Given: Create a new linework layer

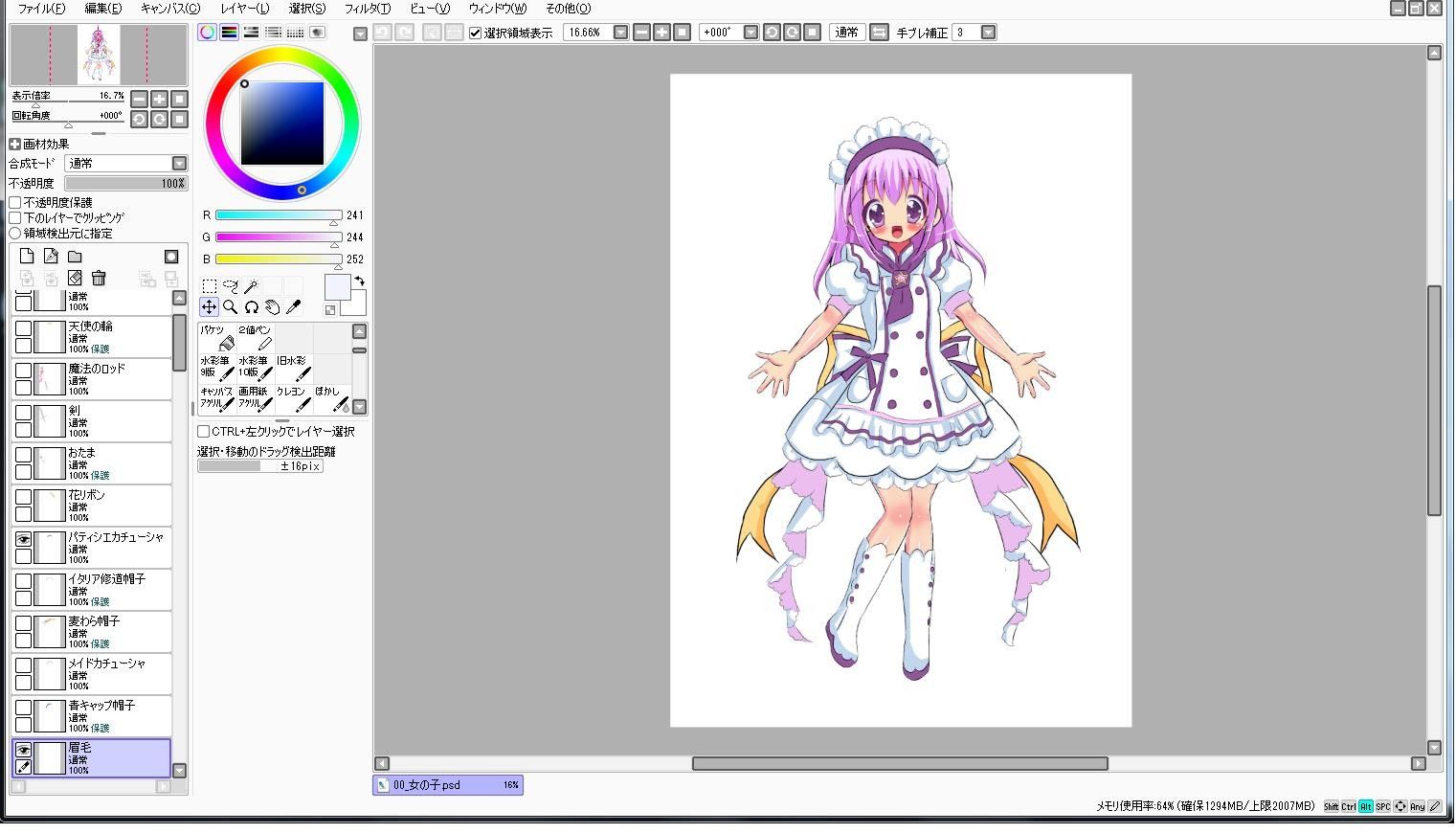Looking at the screenshot, I should [51, 256].
